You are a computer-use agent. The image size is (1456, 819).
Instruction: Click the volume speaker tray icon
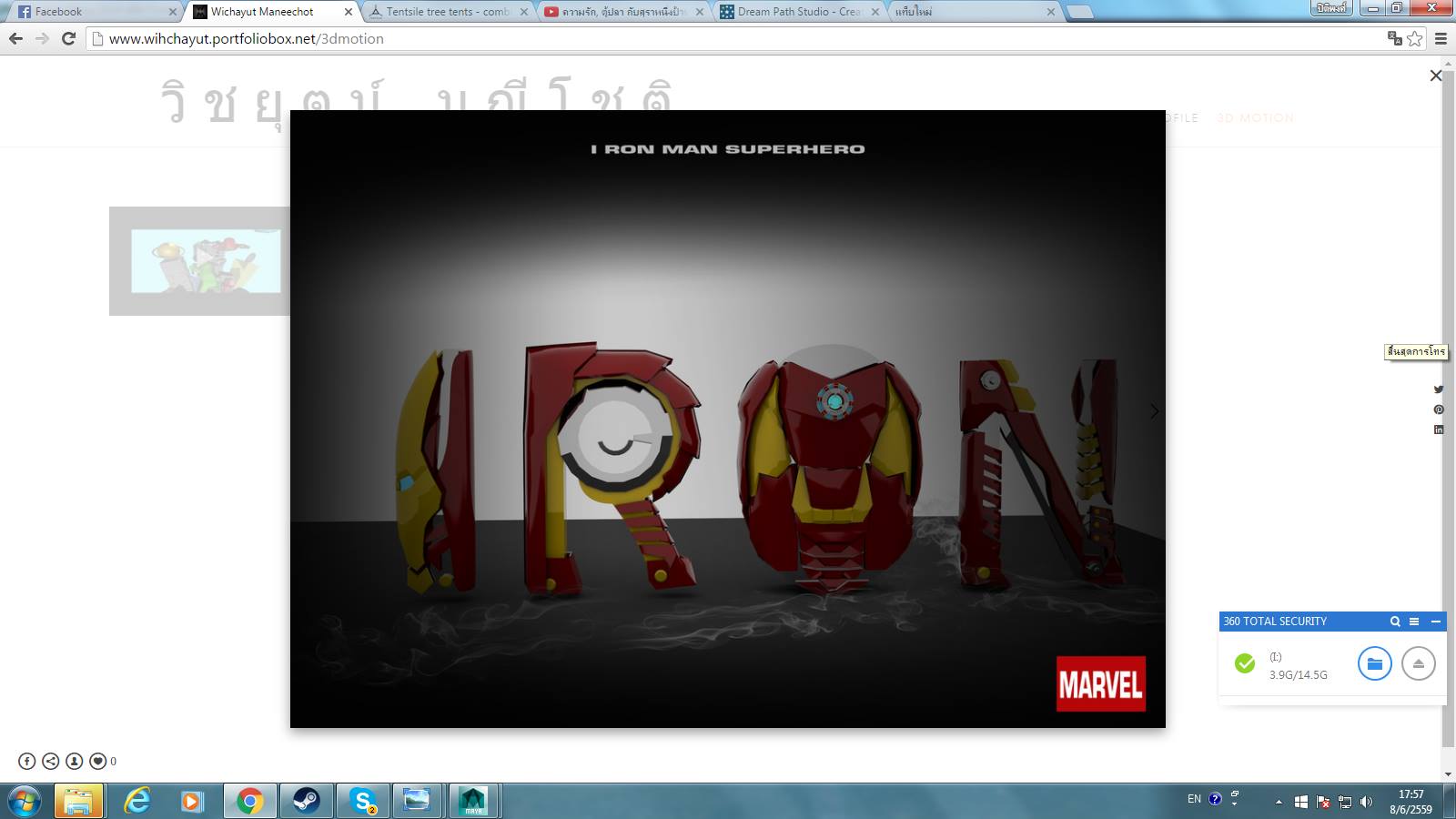(1366, 802)
